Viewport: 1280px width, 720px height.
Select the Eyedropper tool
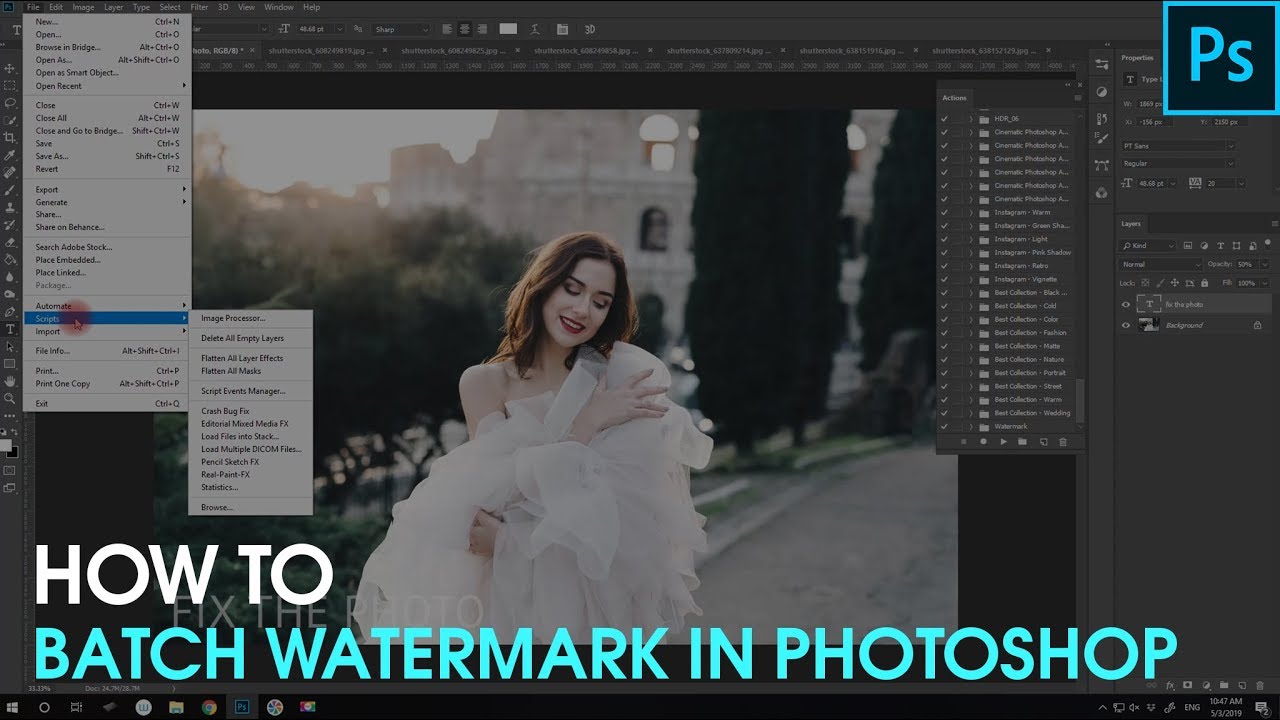[x=11, y=155]
